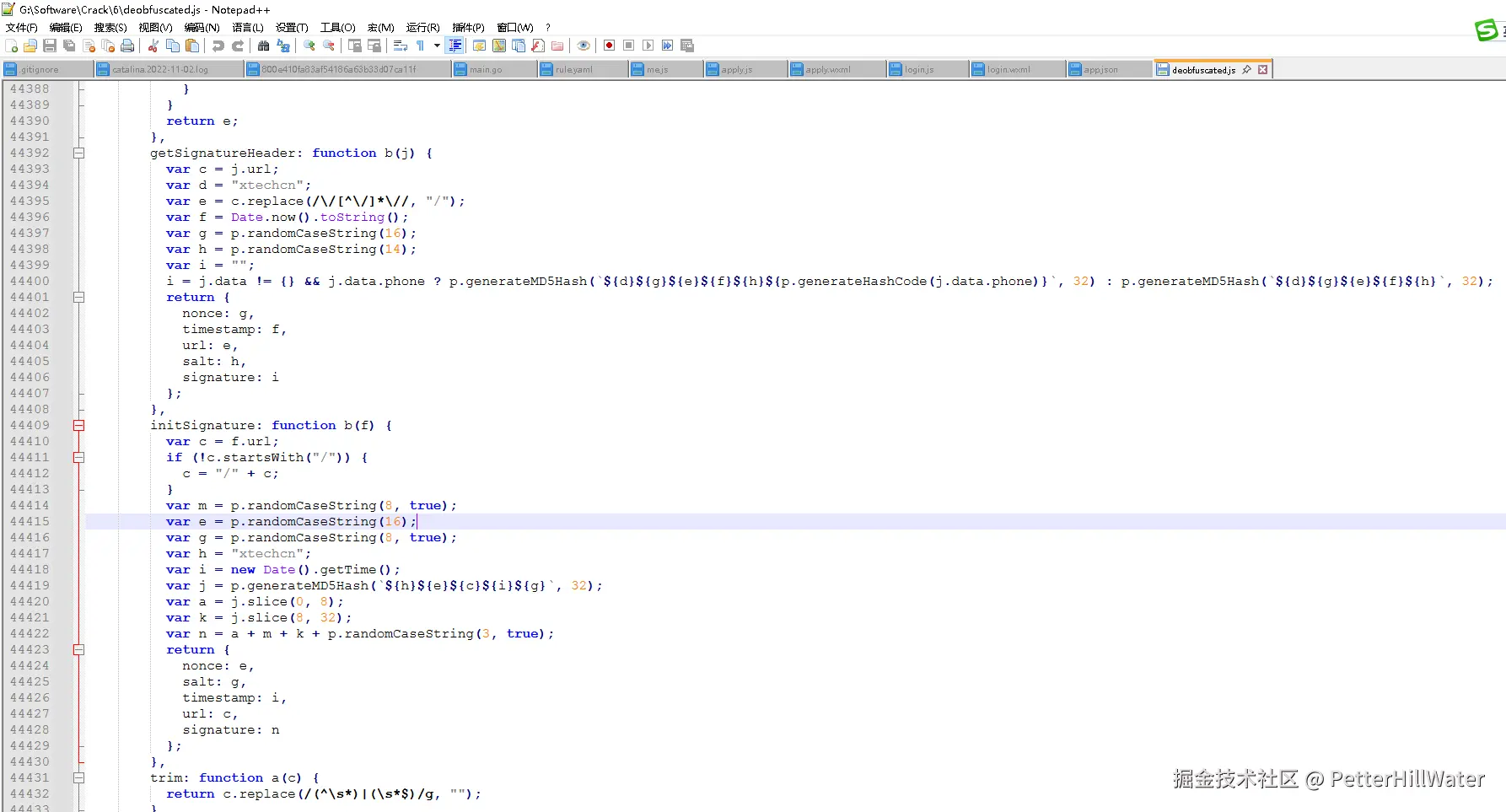
Task: Open Find with the binoculars icon
Action: point(264,46)
